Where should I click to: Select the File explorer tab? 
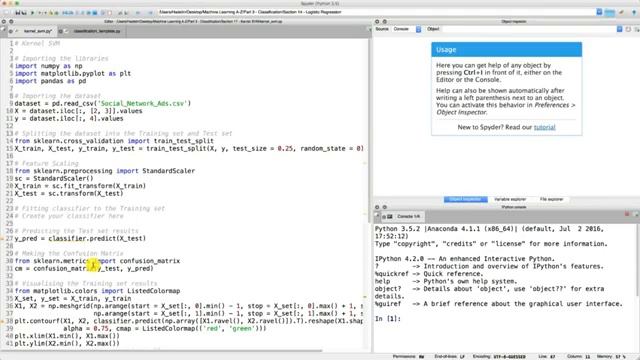coord(551,199)
